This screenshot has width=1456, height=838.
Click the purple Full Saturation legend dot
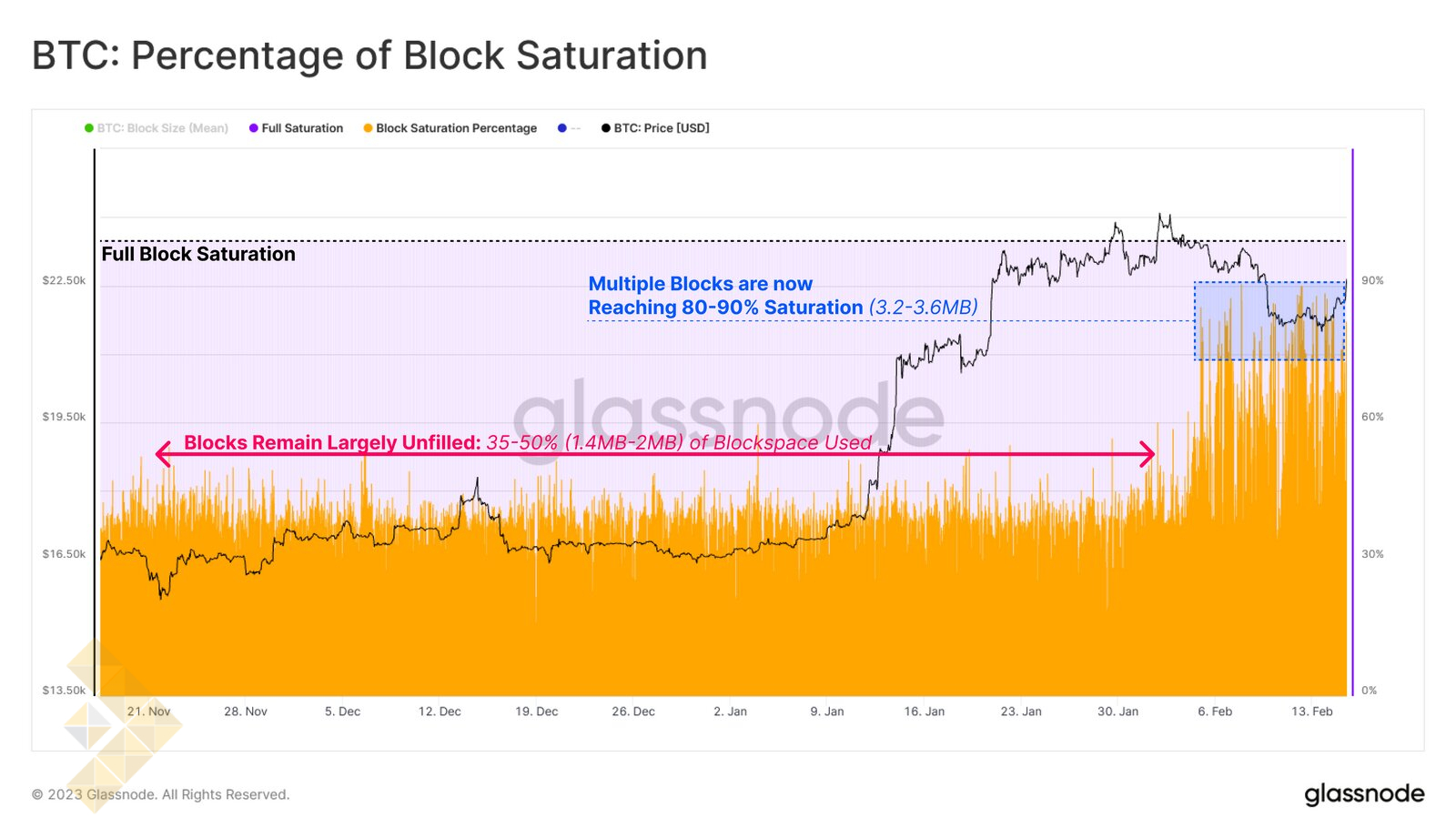[x=254, y=128]
